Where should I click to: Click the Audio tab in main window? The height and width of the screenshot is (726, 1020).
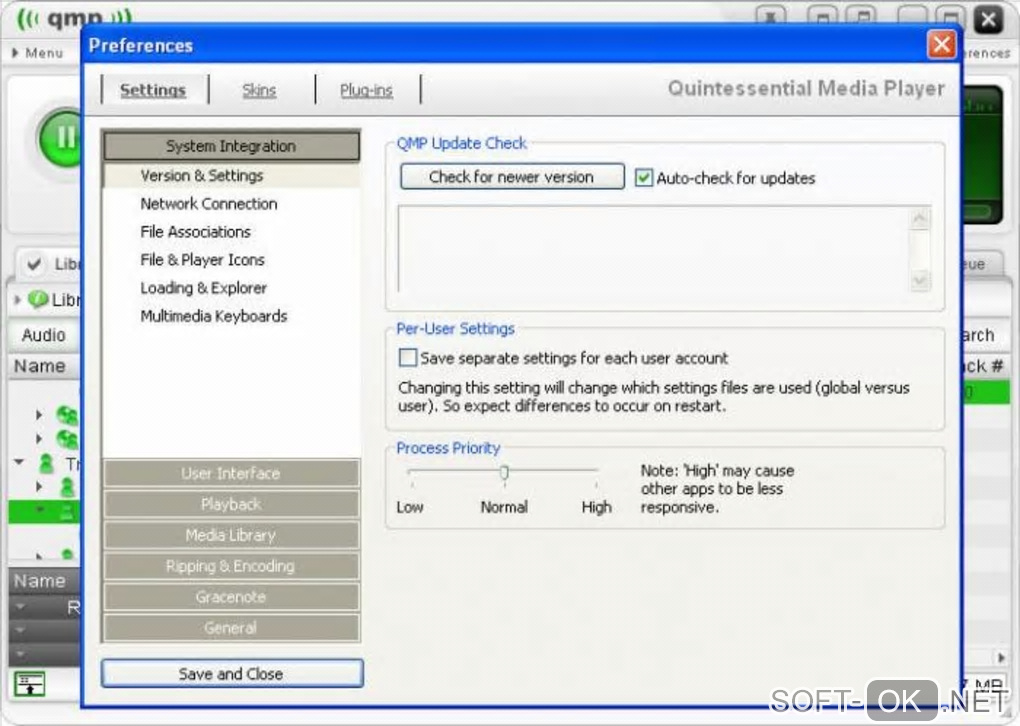[44, 336]
